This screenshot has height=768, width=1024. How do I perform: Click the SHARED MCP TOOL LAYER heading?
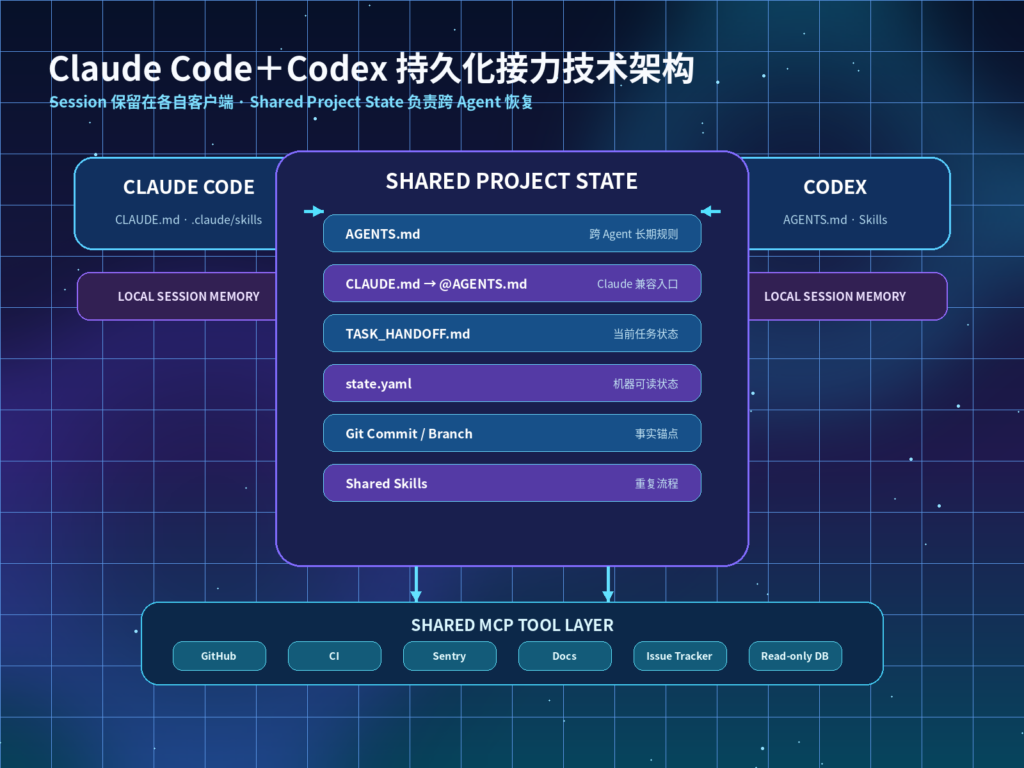point(512,625)
